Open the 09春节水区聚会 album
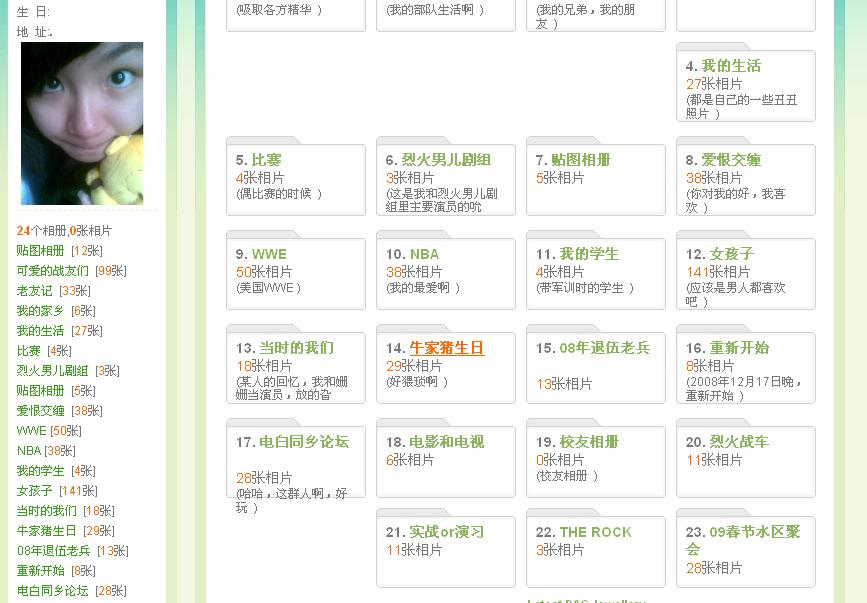 coord(755,532)
